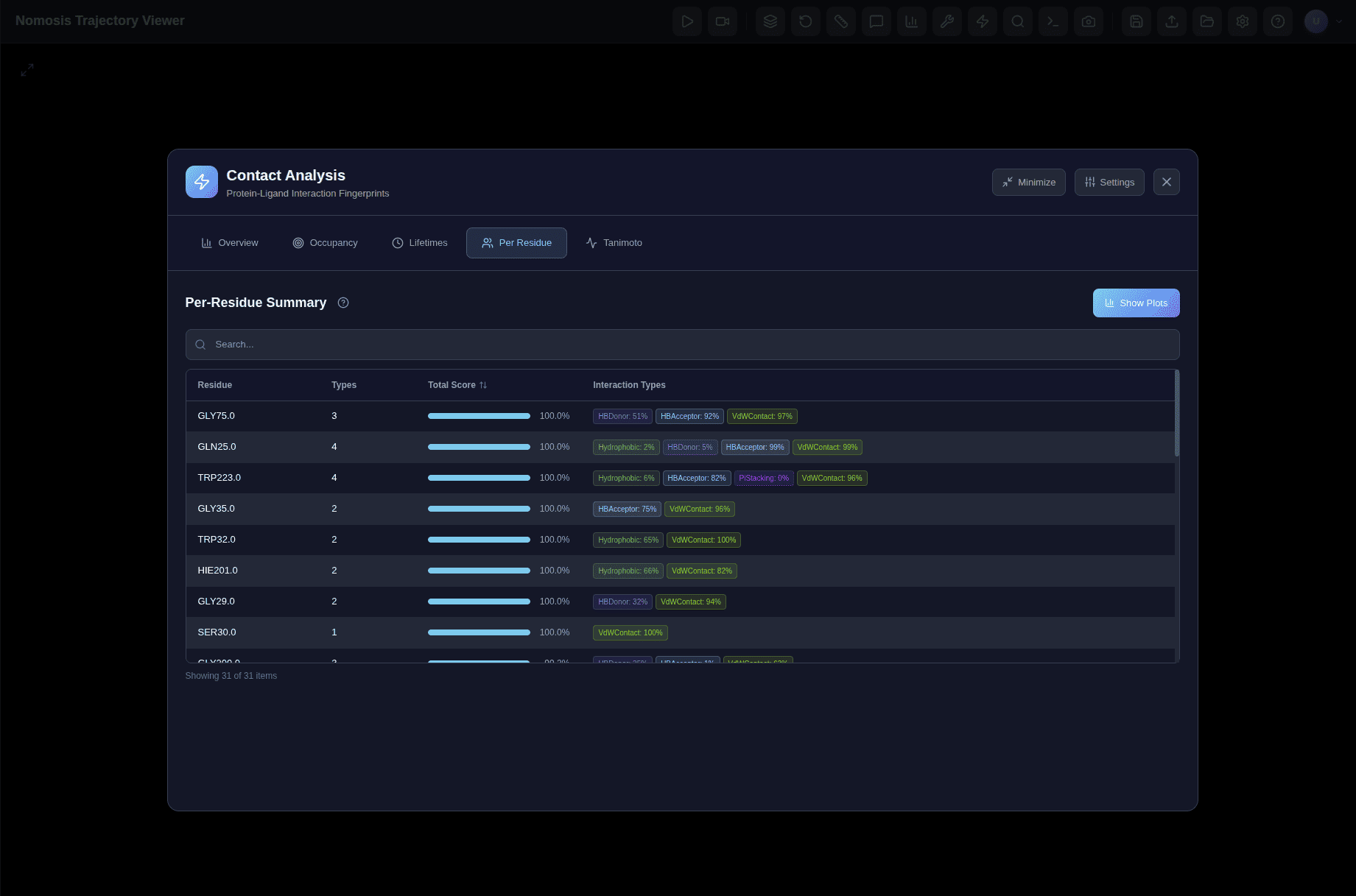This screenshot has height=896, width=1356.
Task: Open the terminal console from toolbar
Action: [x=1053, y=21]
